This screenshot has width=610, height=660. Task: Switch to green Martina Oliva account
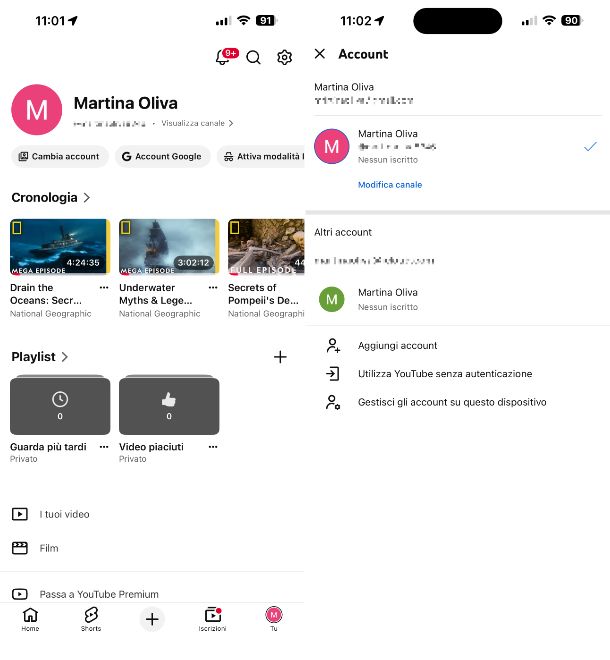[x=458, y=299]
